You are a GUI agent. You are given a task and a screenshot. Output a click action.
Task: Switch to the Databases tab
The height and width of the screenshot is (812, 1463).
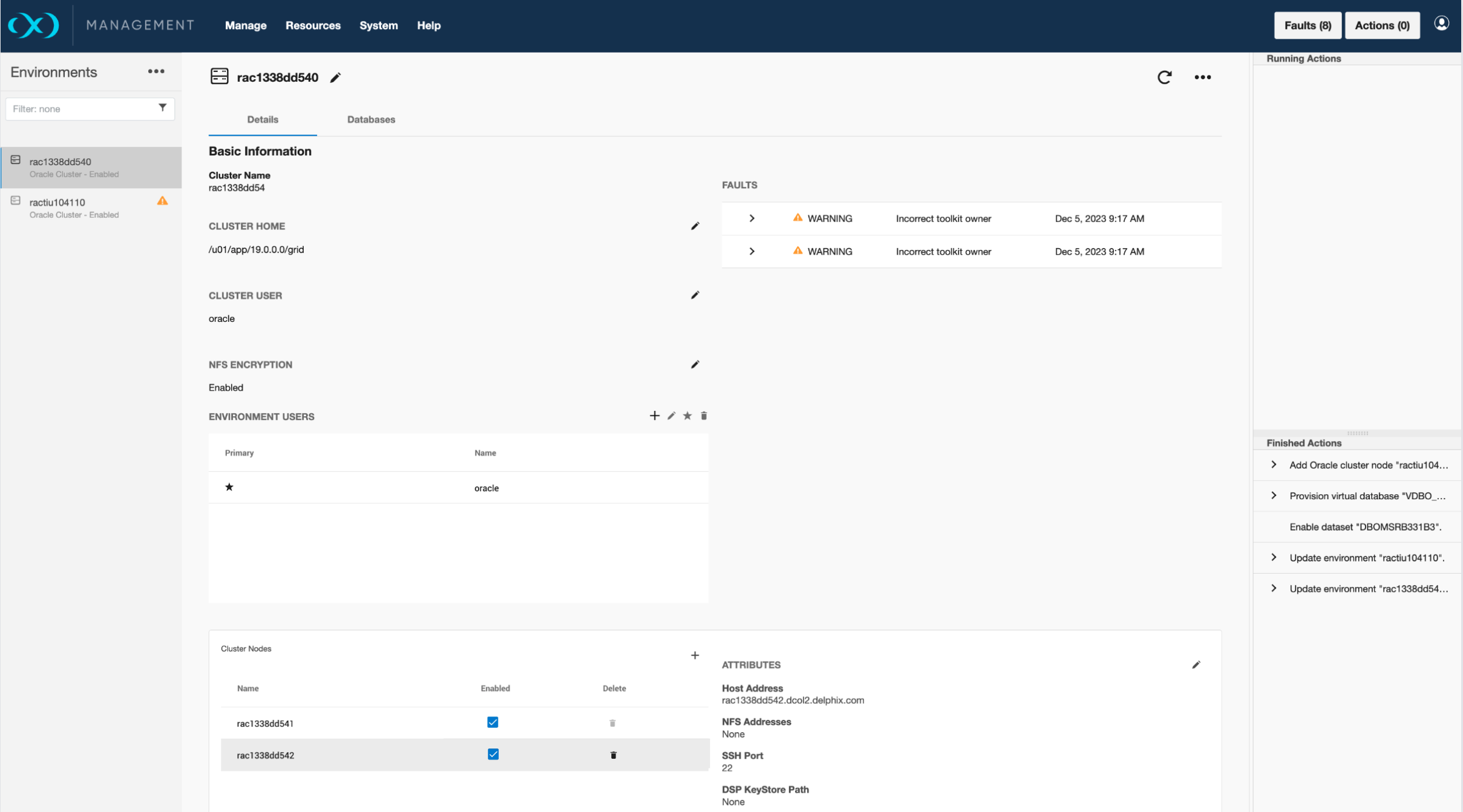(x=371, y=119)
